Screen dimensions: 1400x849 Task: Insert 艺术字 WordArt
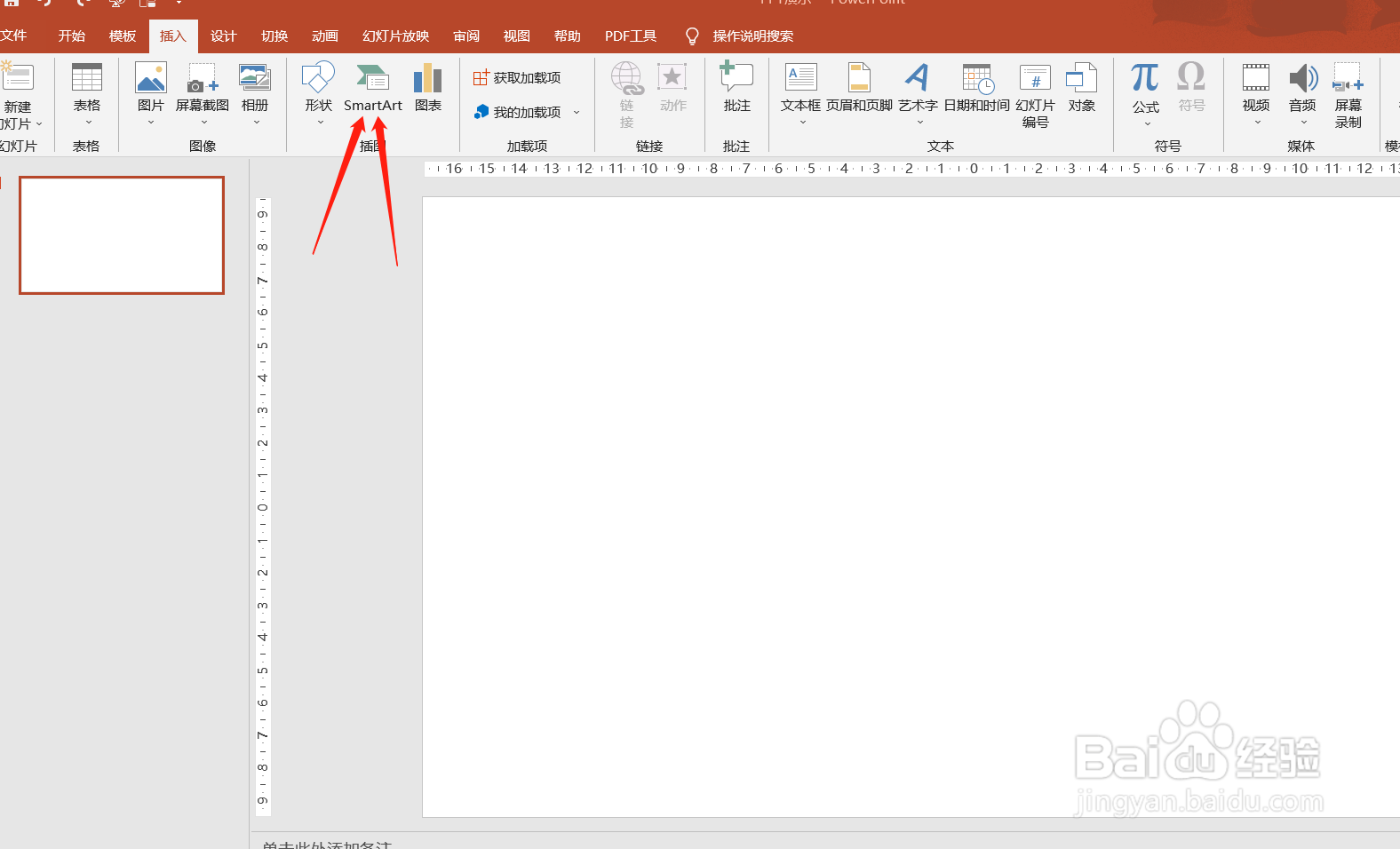(x=918, y=77)
